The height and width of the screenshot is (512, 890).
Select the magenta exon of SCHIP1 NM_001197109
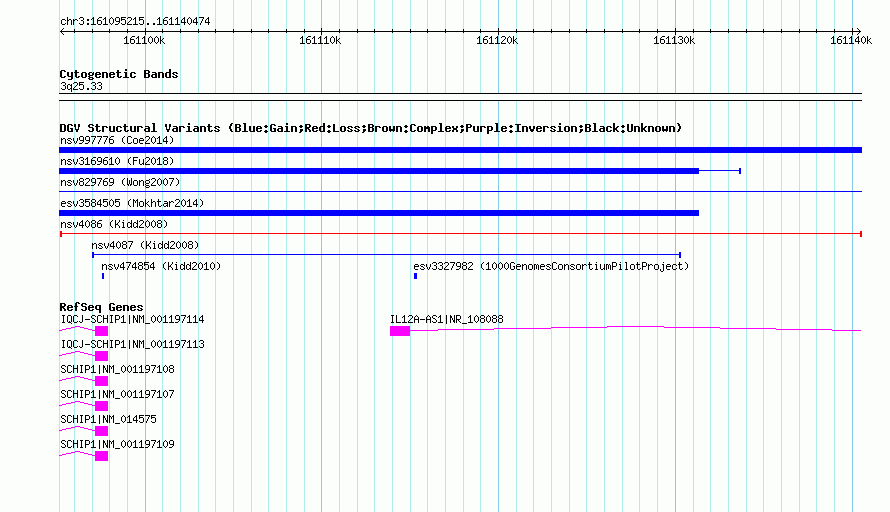(102, 456)
